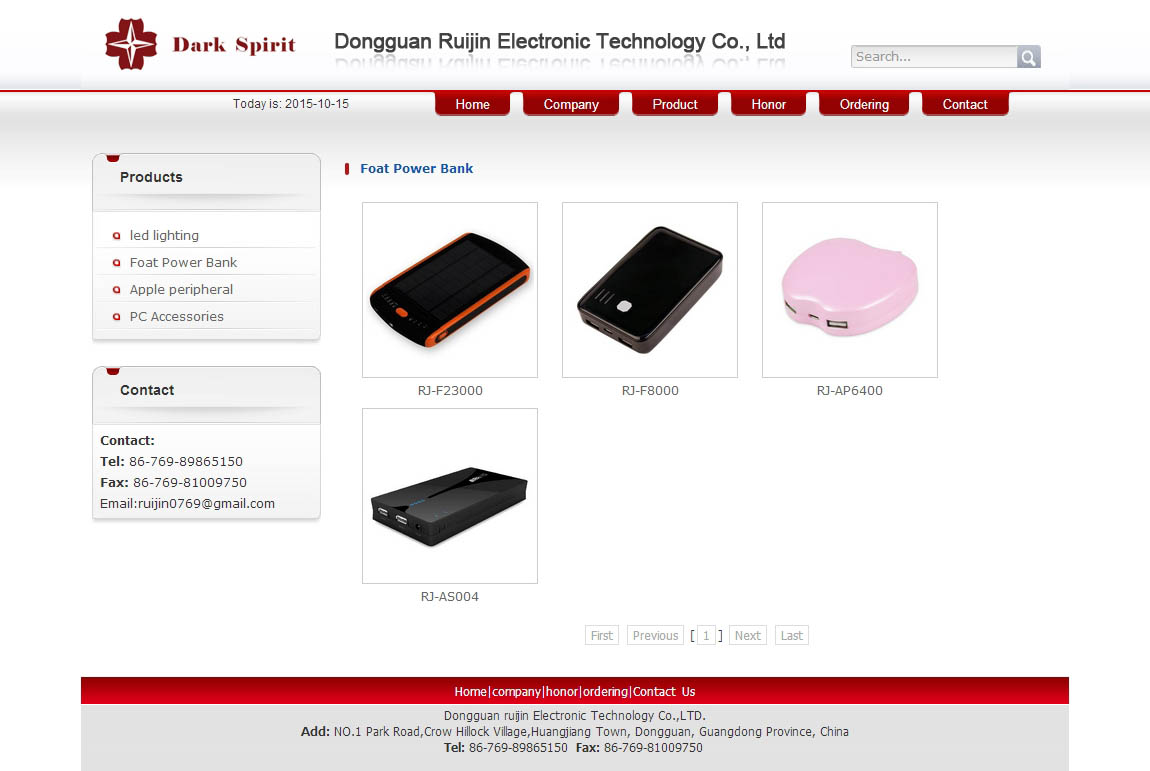Viewport: 1150px width, 771px height.
Task: View the pink RJ-AP6400 product image
Action: point(849,290)
